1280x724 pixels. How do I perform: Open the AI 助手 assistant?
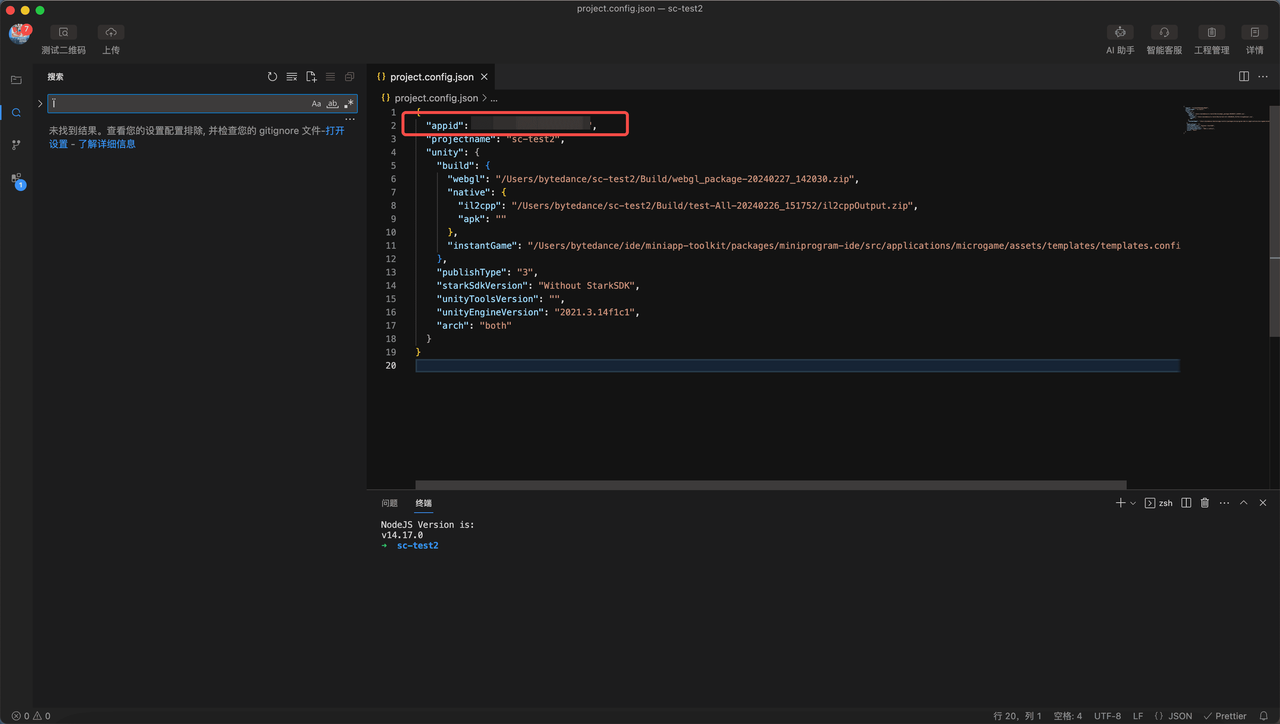coord(1119,33)
